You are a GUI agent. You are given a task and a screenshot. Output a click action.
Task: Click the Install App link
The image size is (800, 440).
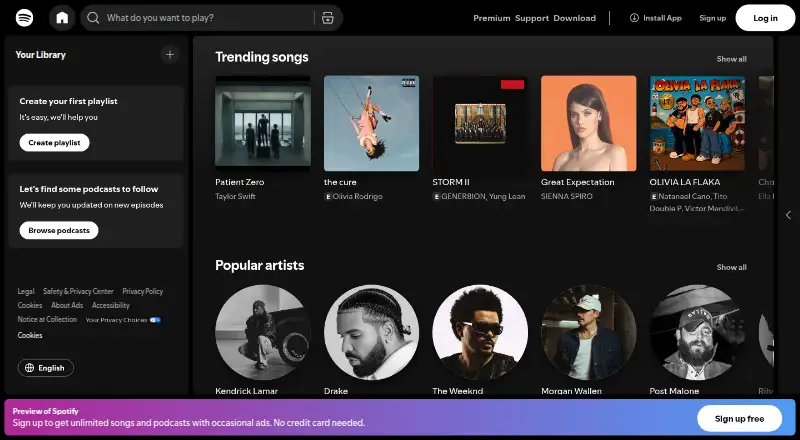656,18
